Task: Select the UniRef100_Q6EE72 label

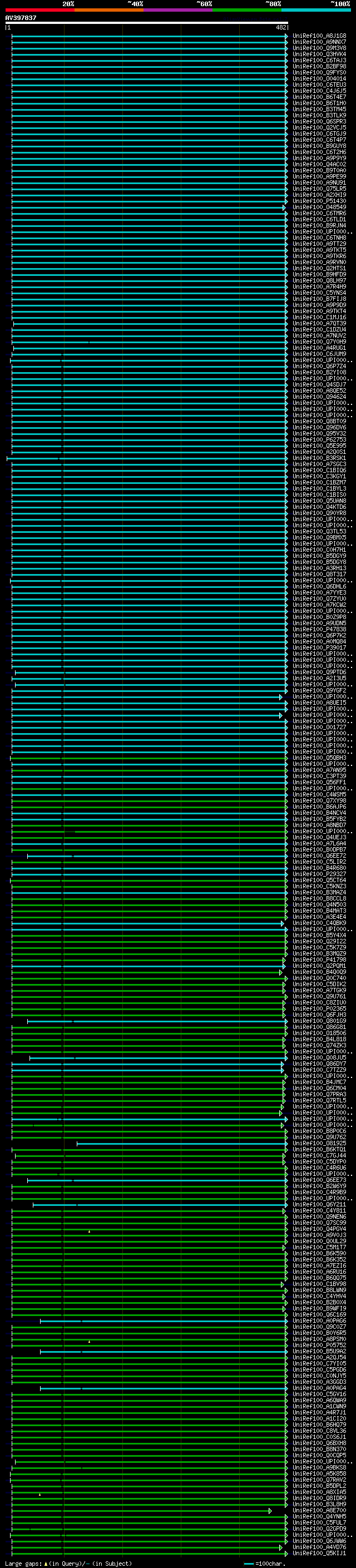Action: [x=319, y=856]
